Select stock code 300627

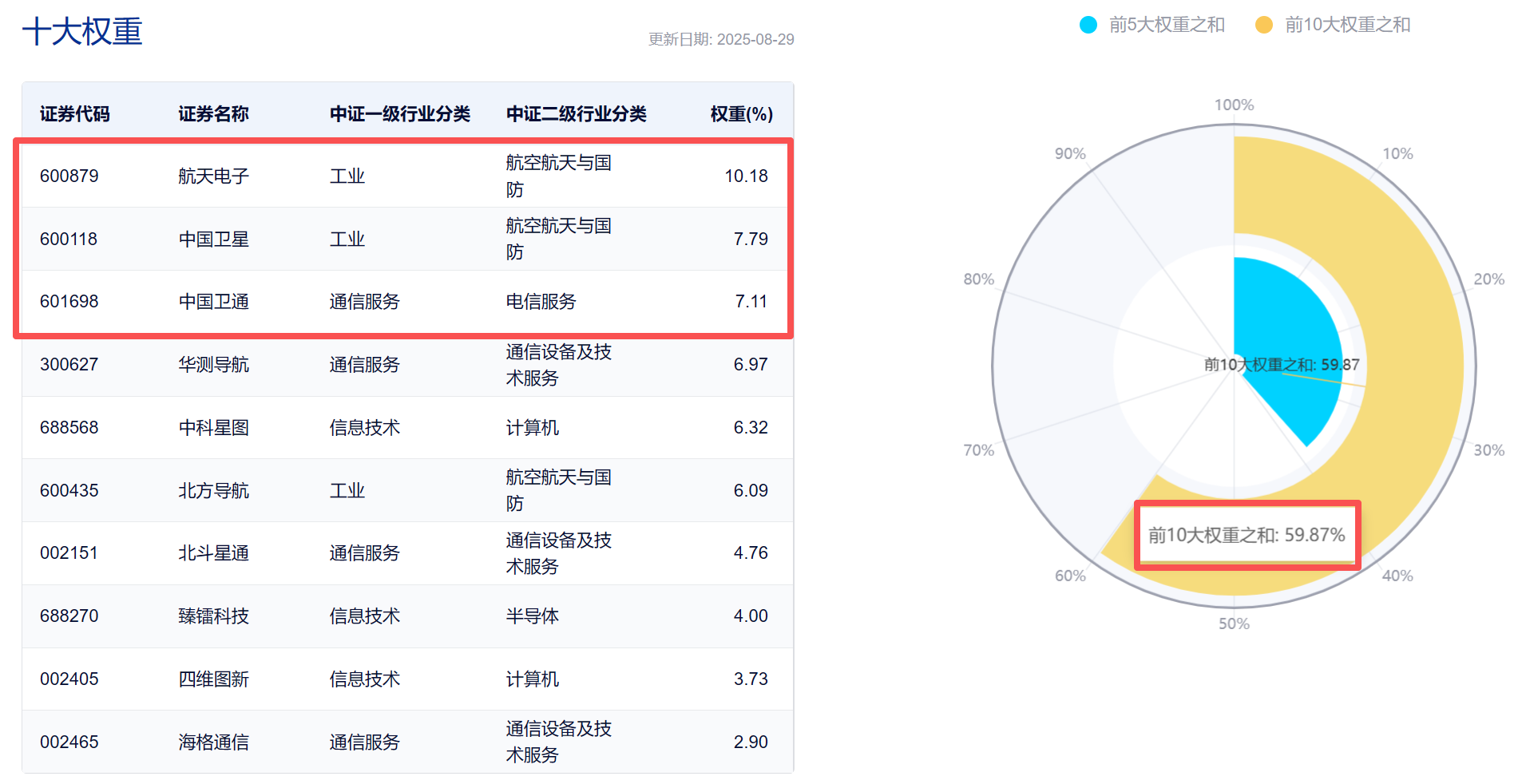(69, 364)
